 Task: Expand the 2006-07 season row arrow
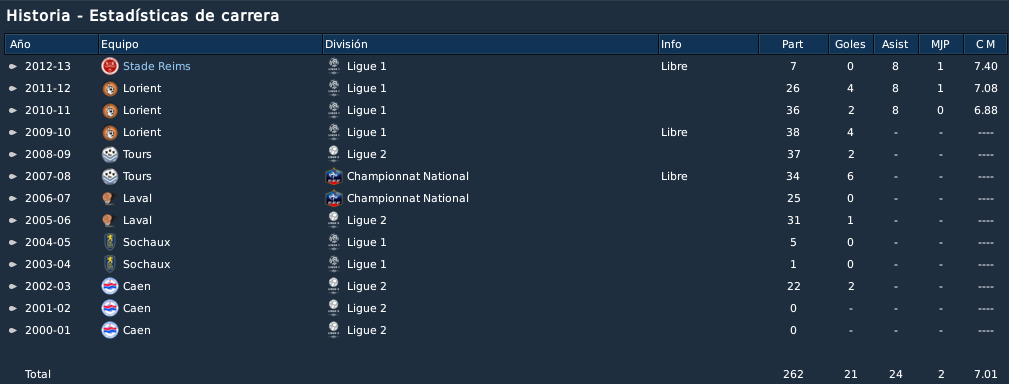13,198
